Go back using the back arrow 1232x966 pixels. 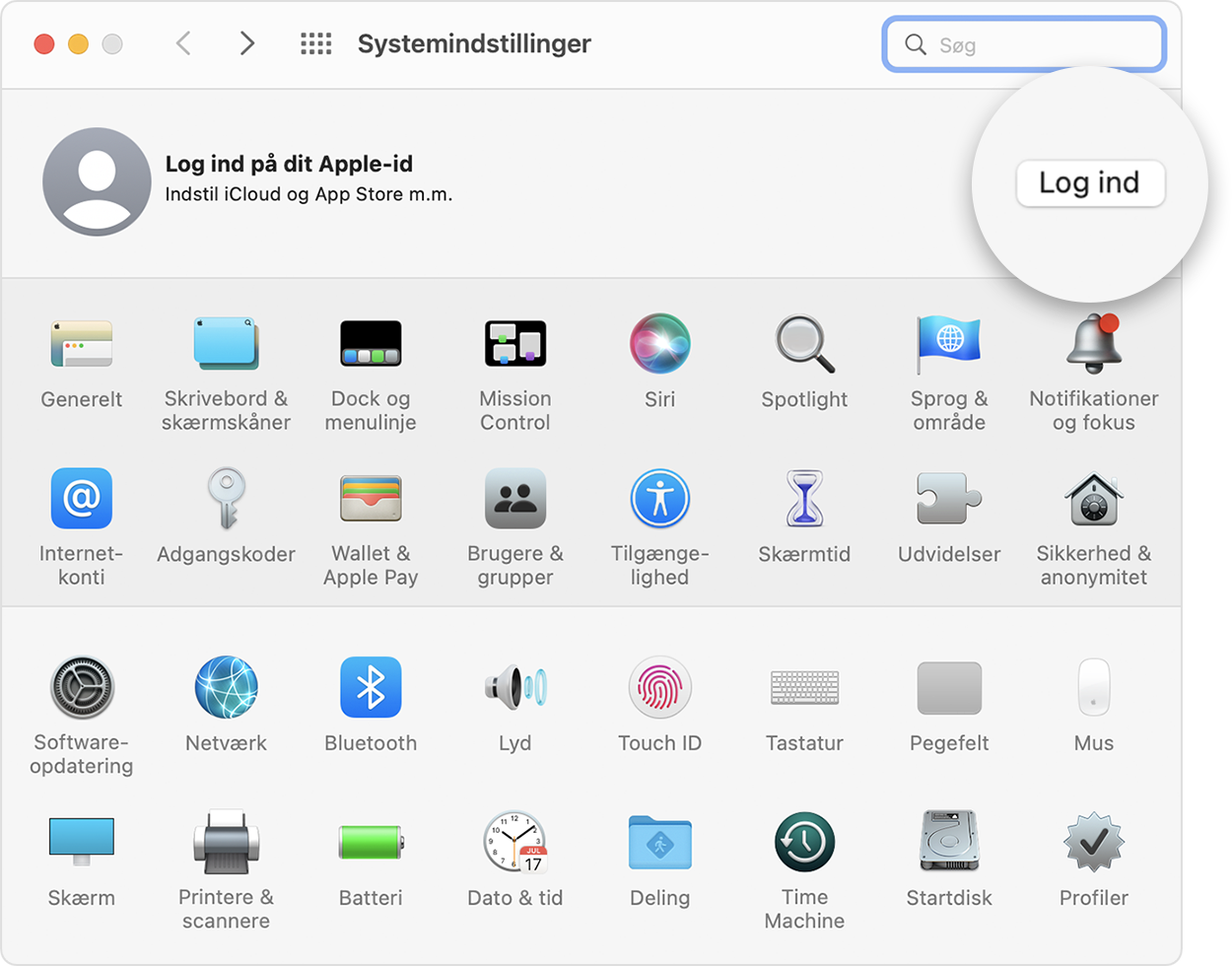(183, 43)
